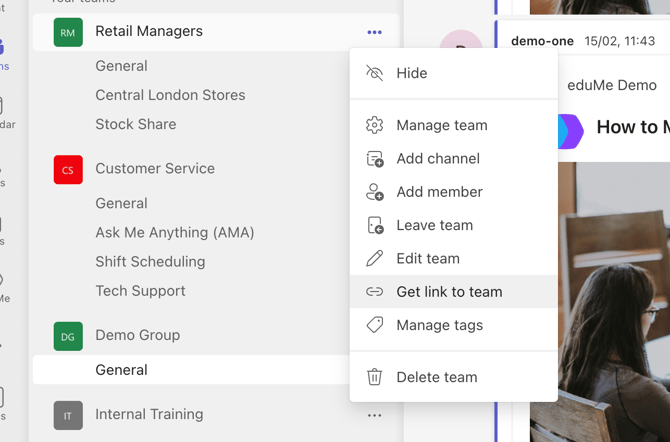Open Retail Managers more options ellipsis
670x442 pixels.
coord(374,32)
